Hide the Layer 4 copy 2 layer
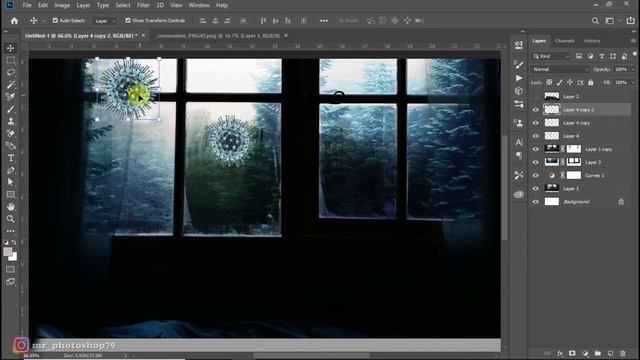The height and width of the screenshot is (360, 640). (536, 110)
